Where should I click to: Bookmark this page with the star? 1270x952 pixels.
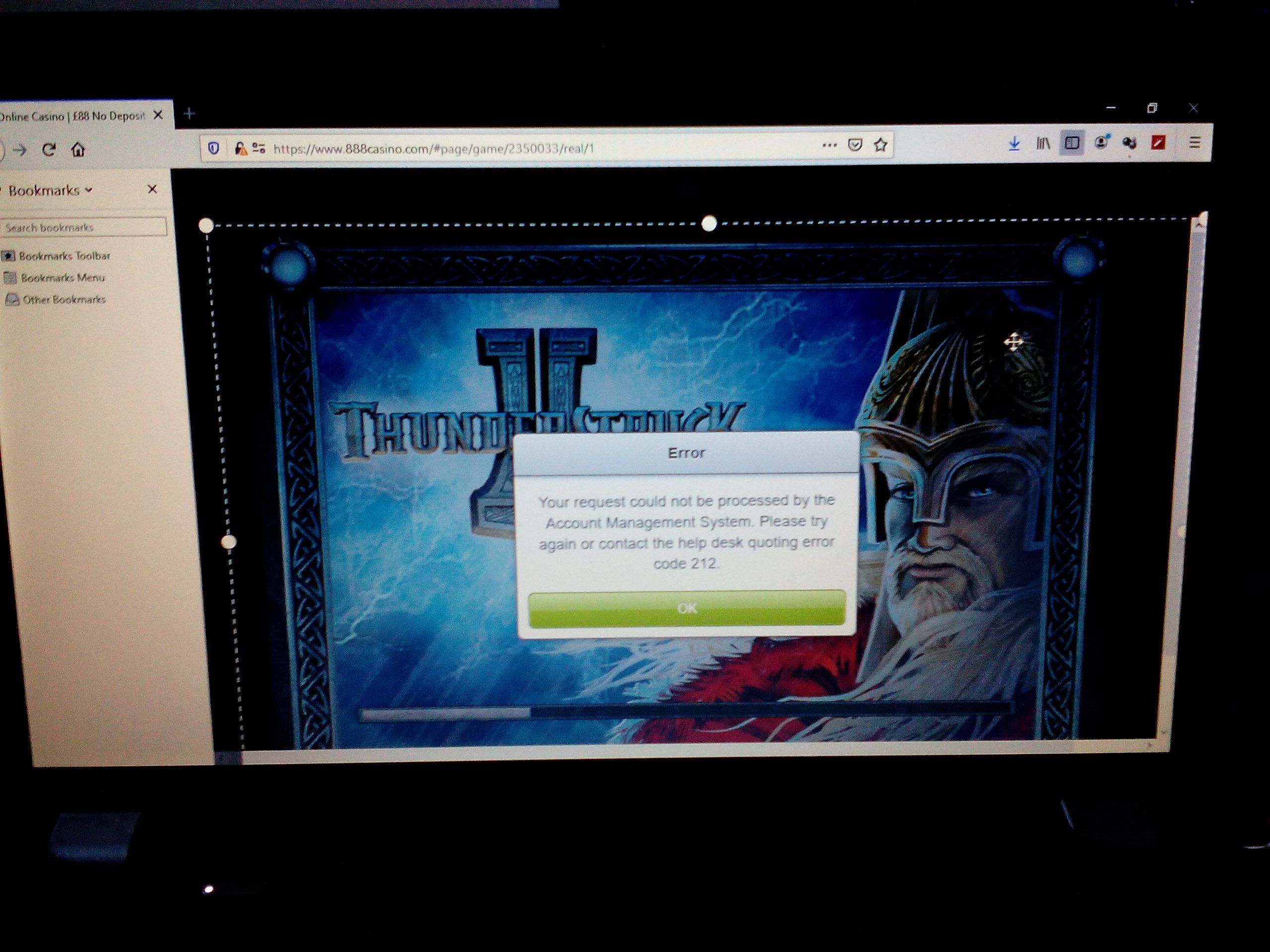[x=881, y=145]
